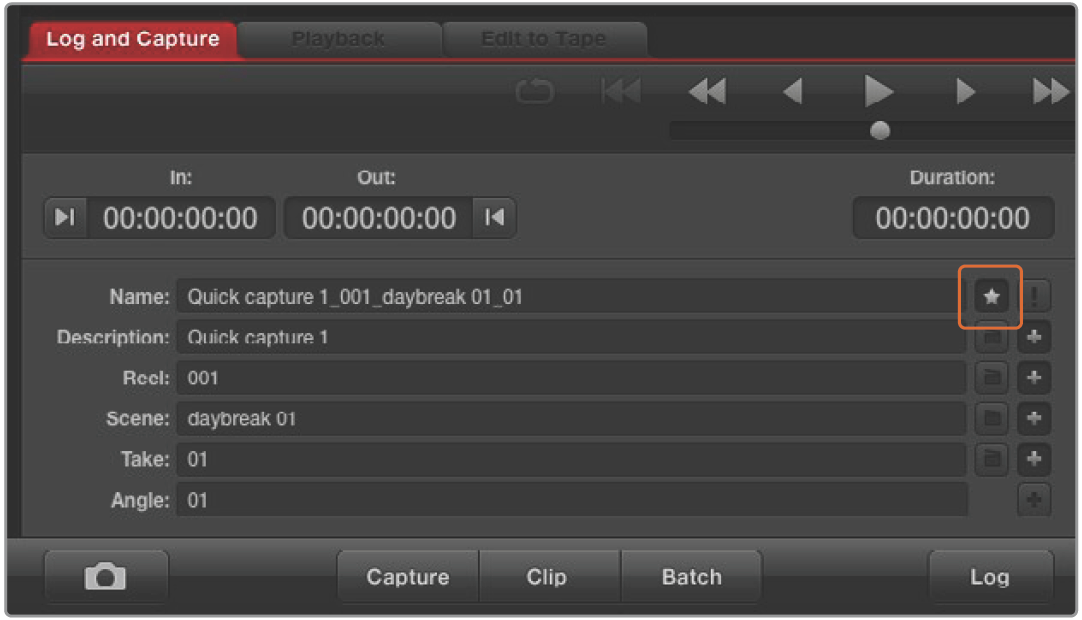
Task: Open the Edit to Tape tab
Action: tap(543, 40)
